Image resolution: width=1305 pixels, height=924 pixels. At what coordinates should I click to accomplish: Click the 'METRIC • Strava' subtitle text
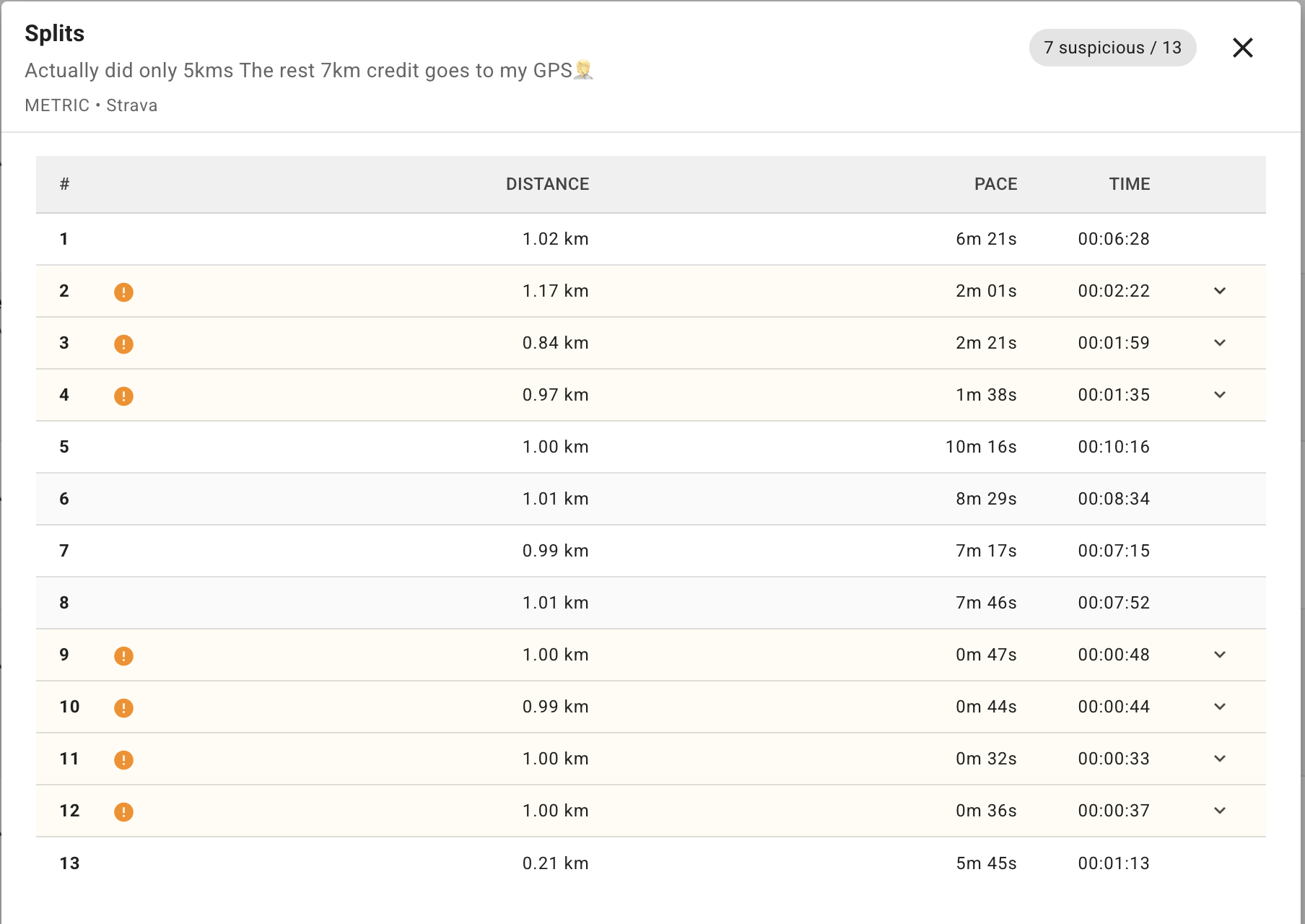(x=91, y=105)
